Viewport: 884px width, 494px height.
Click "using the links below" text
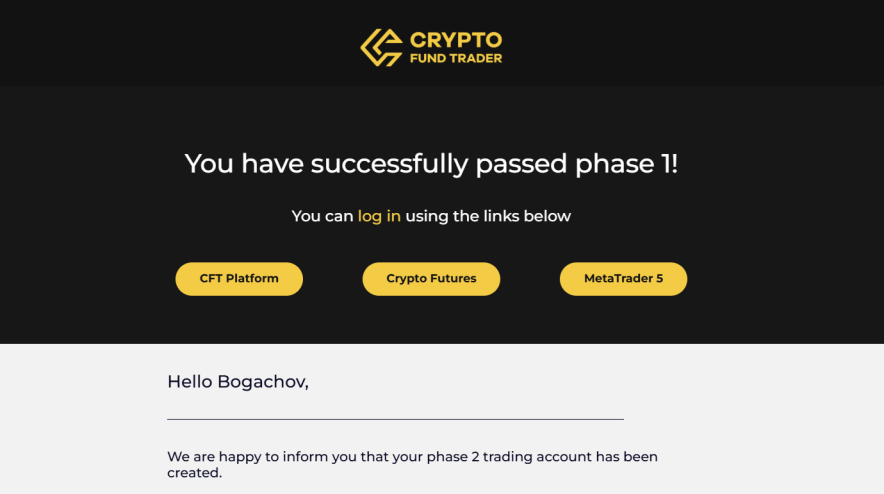pyautogui.click(x=488, y=216)
